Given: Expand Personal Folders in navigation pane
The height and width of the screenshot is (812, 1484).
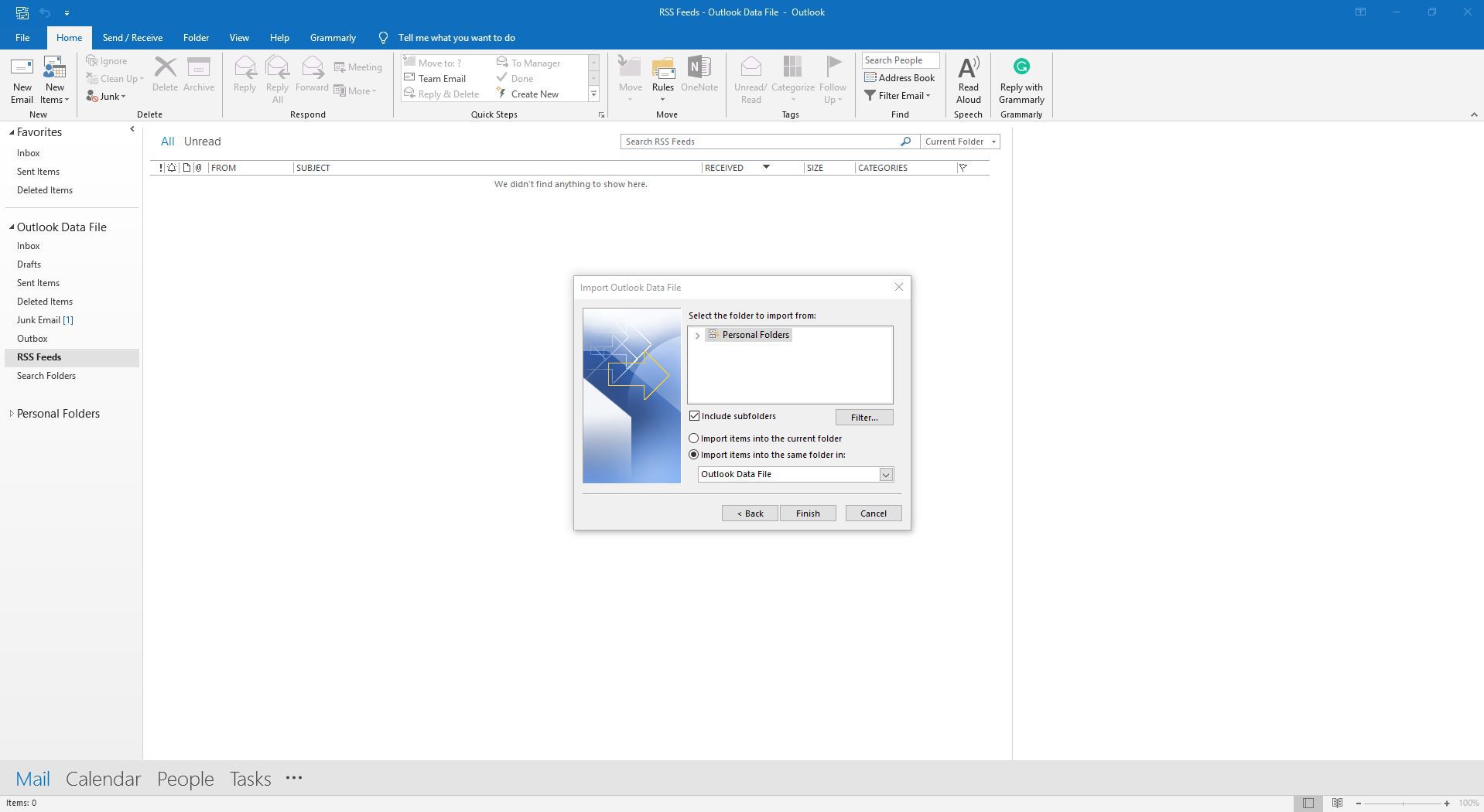Looking at the screenshot, I should 12,414.
